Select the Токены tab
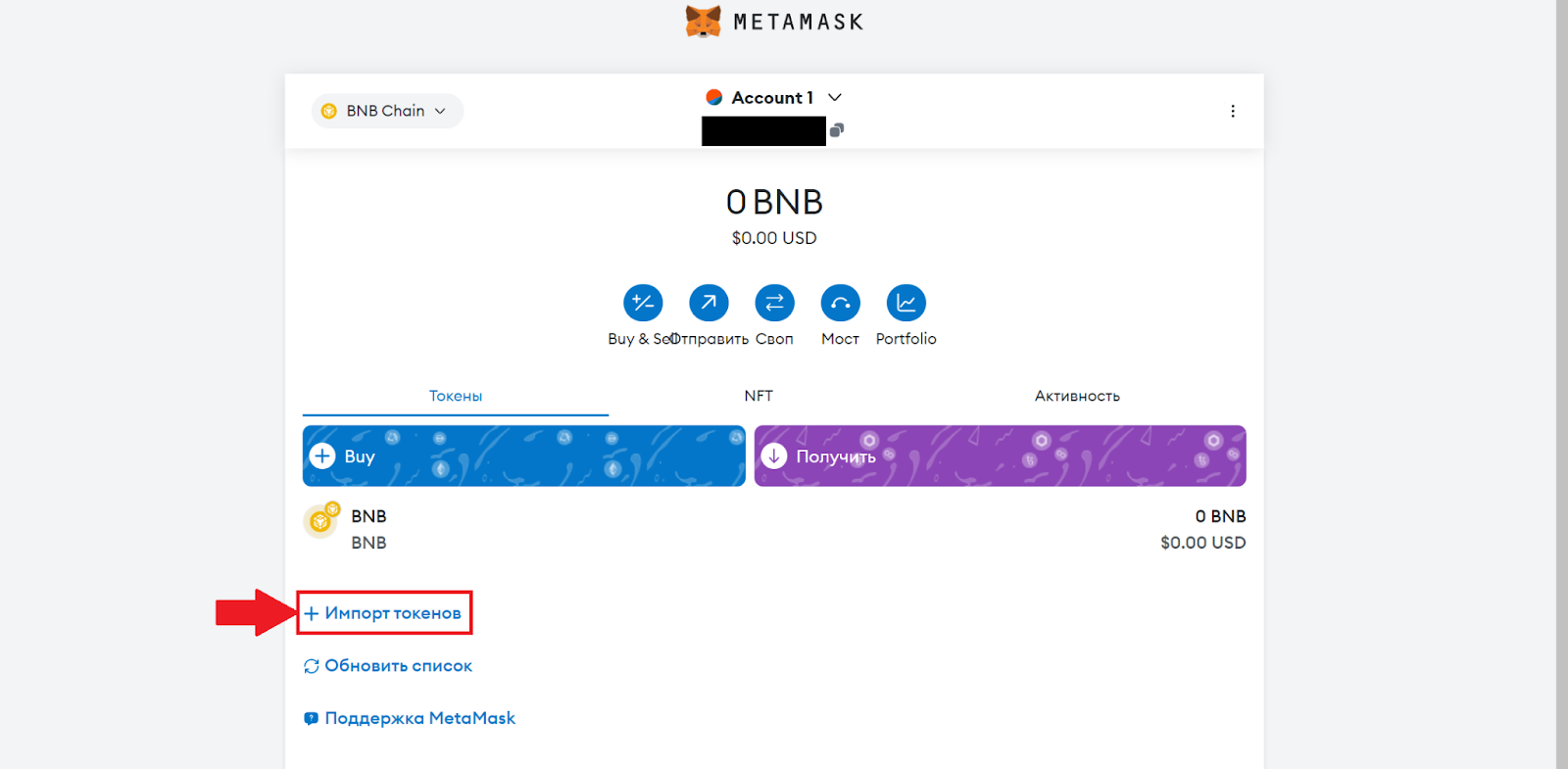 tap(455, 396)
